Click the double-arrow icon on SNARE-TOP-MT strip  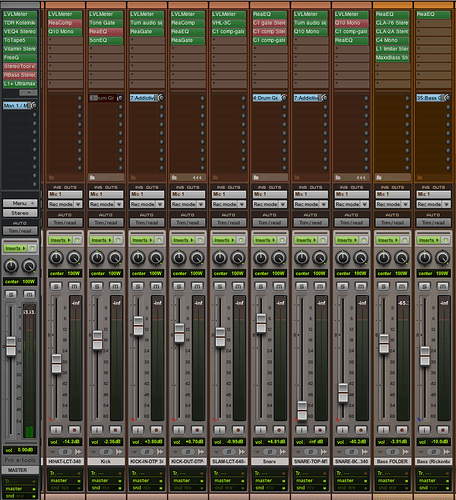point(324,452)
